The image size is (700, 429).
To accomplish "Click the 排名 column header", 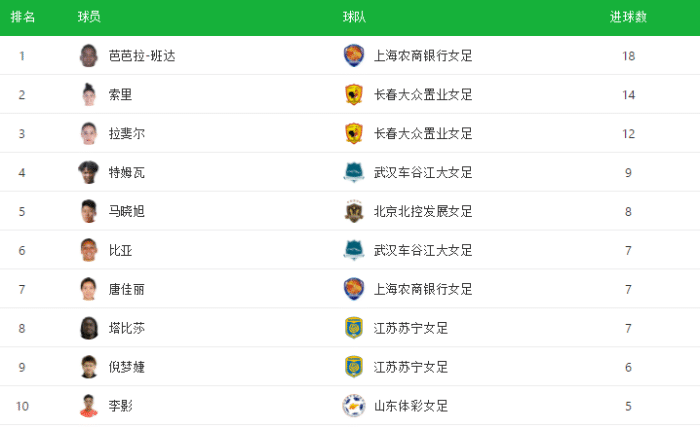I will (22, 17).
